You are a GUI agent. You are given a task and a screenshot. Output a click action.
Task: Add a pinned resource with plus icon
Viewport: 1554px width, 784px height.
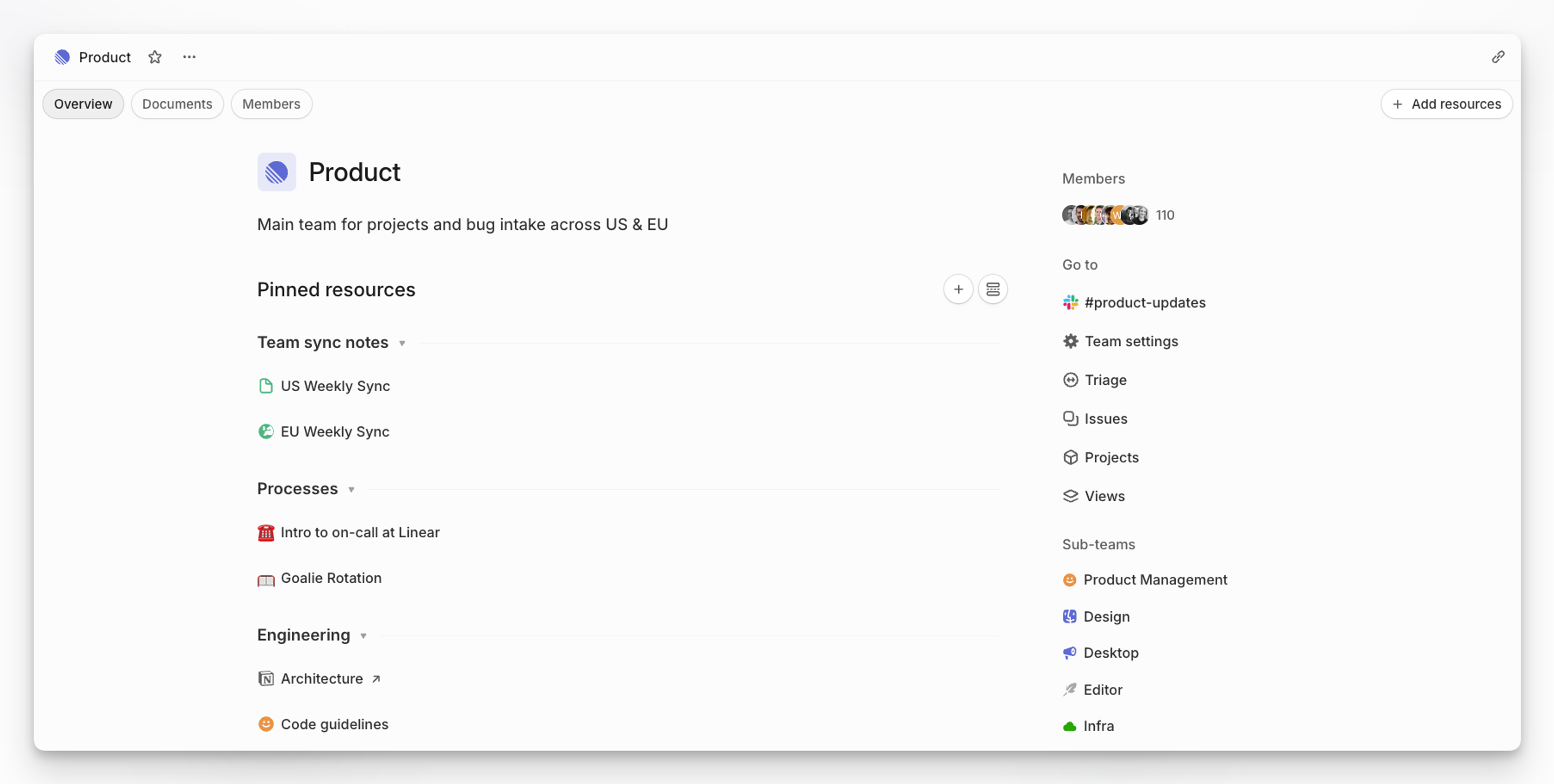[958, 289]
